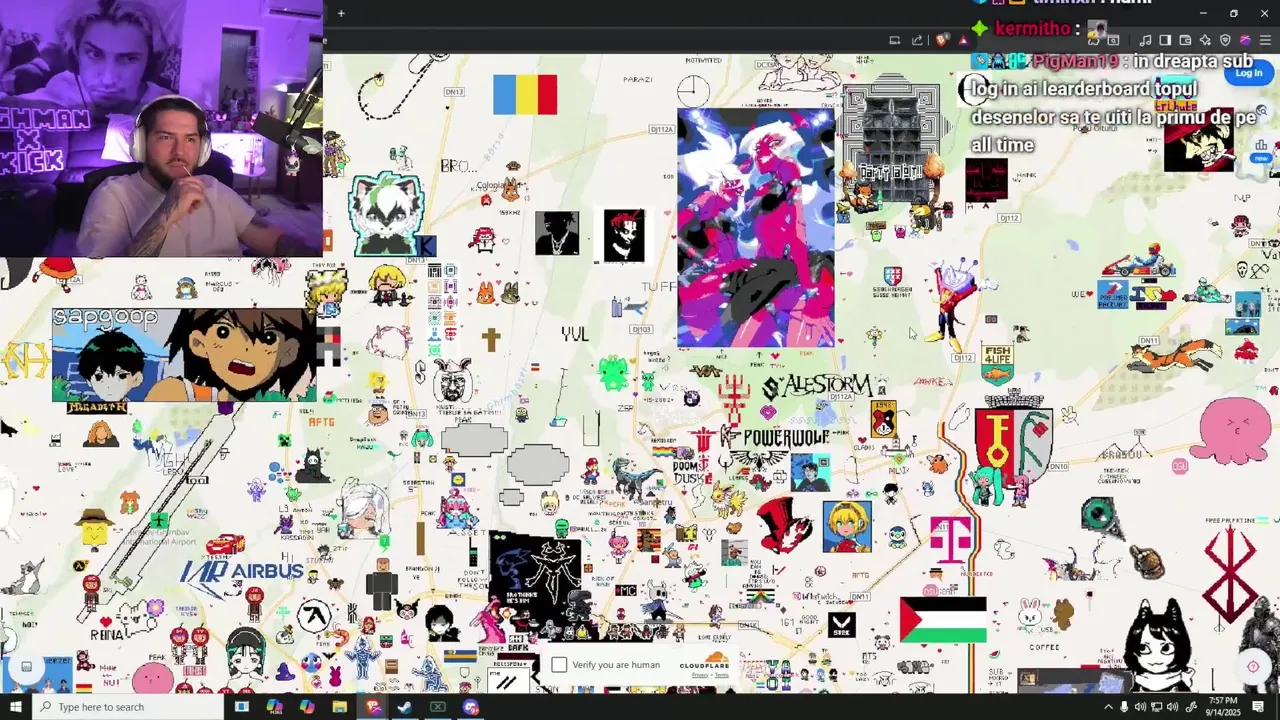Click the COFFEE label artwork
Viewport: 1280px width, 720px height.
point(1044,647)
